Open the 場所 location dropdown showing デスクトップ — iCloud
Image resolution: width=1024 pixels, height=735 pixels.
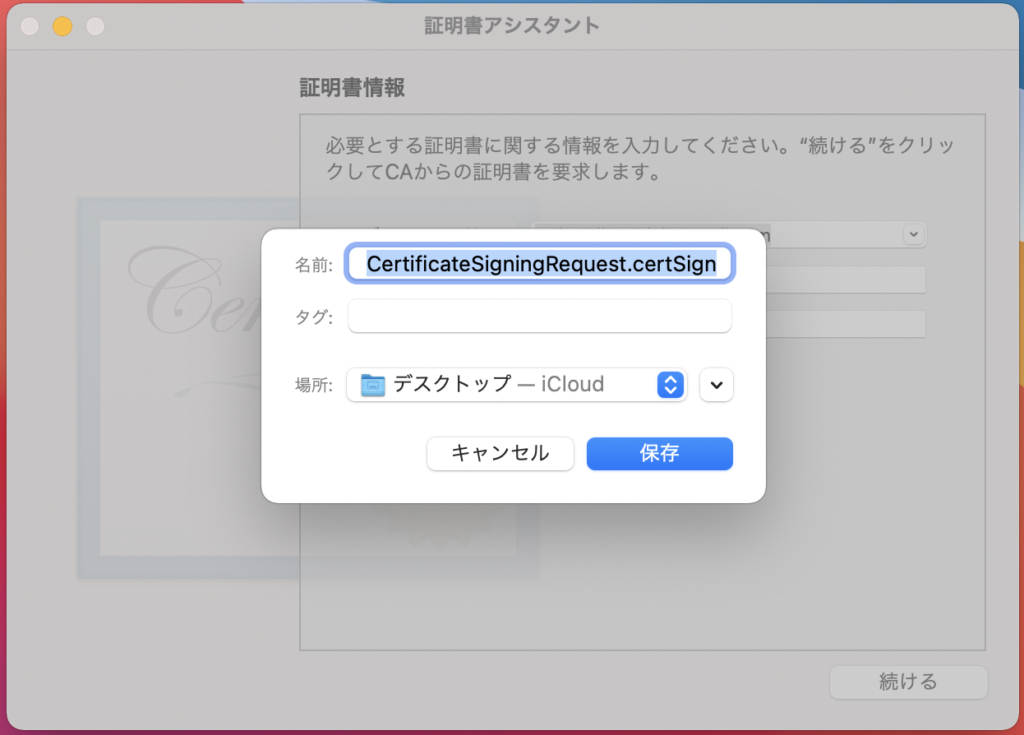click(x=515, y=385)
